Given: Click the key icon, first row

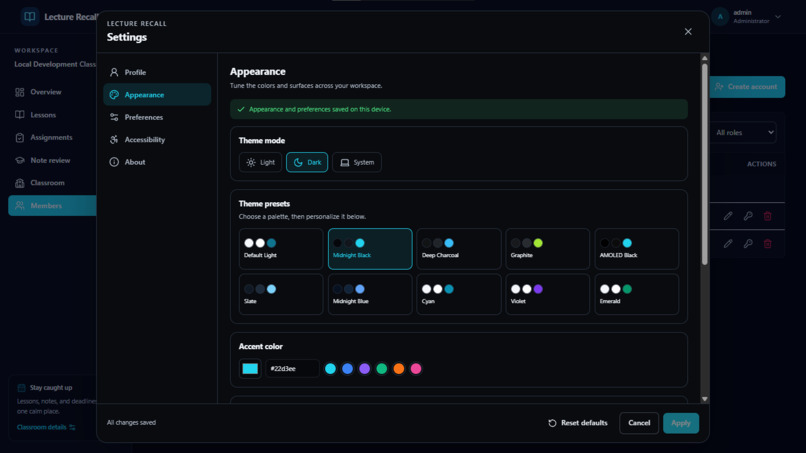Looking at the screenshot, I should click(x=748, y=216).
